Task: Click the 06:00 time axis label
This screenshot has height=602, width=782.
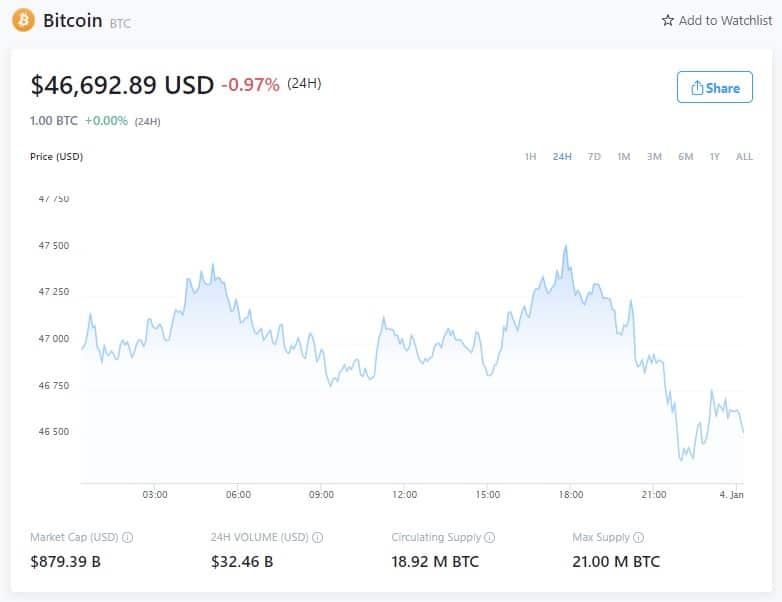Action: (238, 494)
